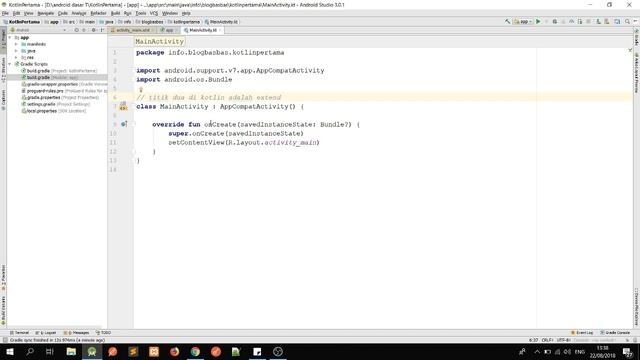
Task: Open the Terminal tool window
Action: click(19, 333)
